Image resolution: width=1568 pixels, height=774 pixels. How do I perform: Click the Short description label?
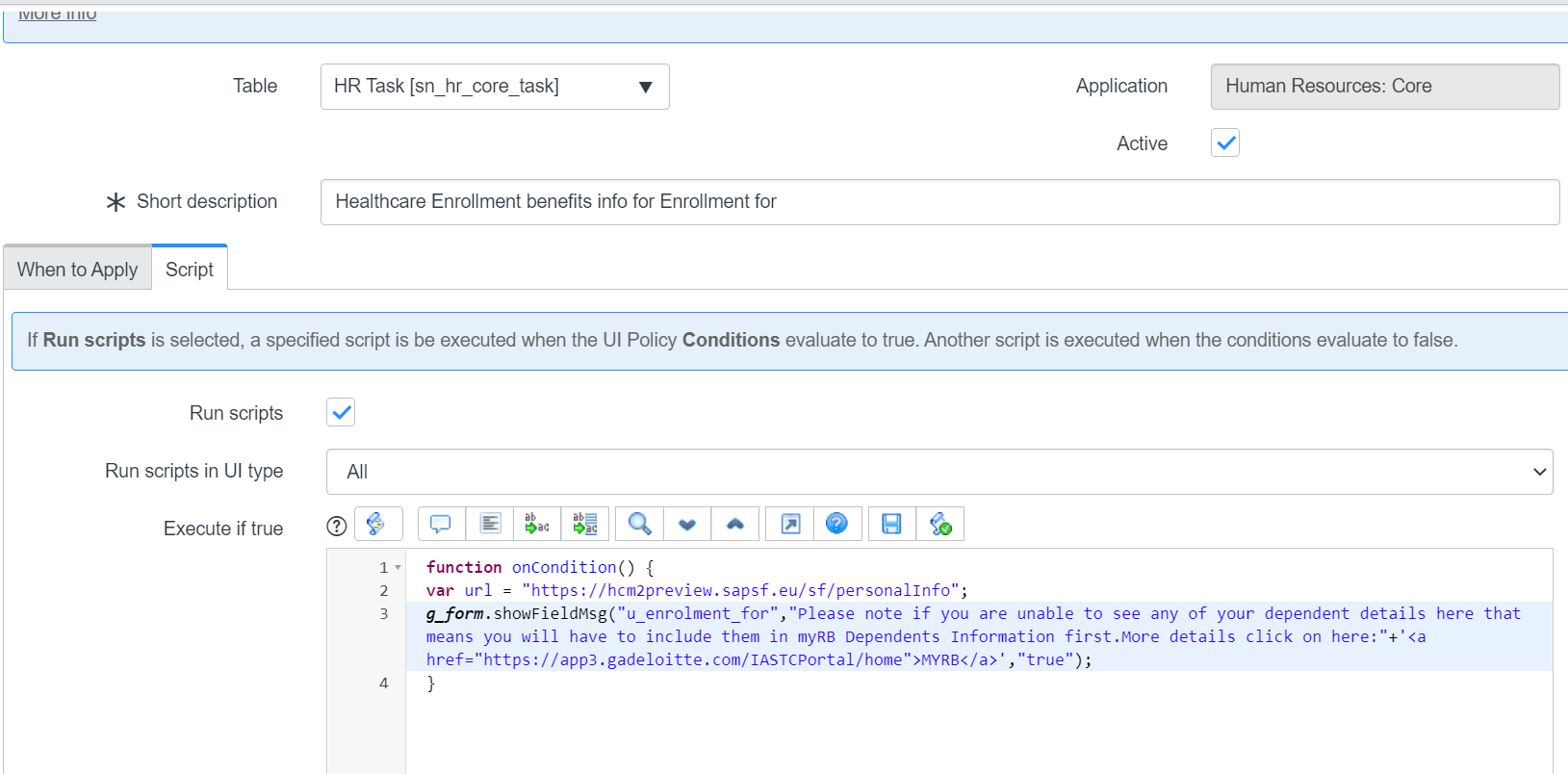point(207,201)
